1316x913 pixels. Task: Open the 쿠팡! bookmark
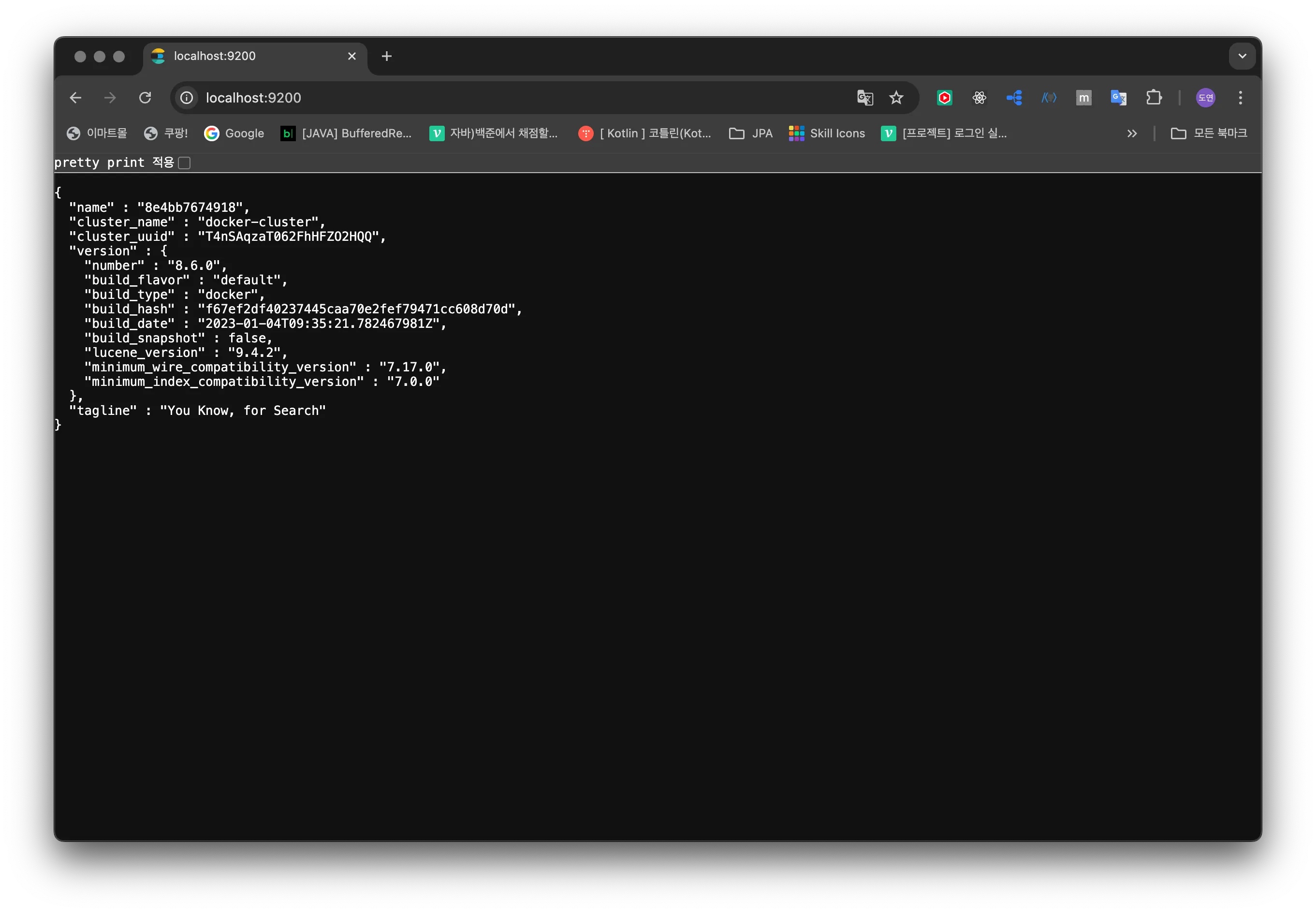click(x=166, y=133)
